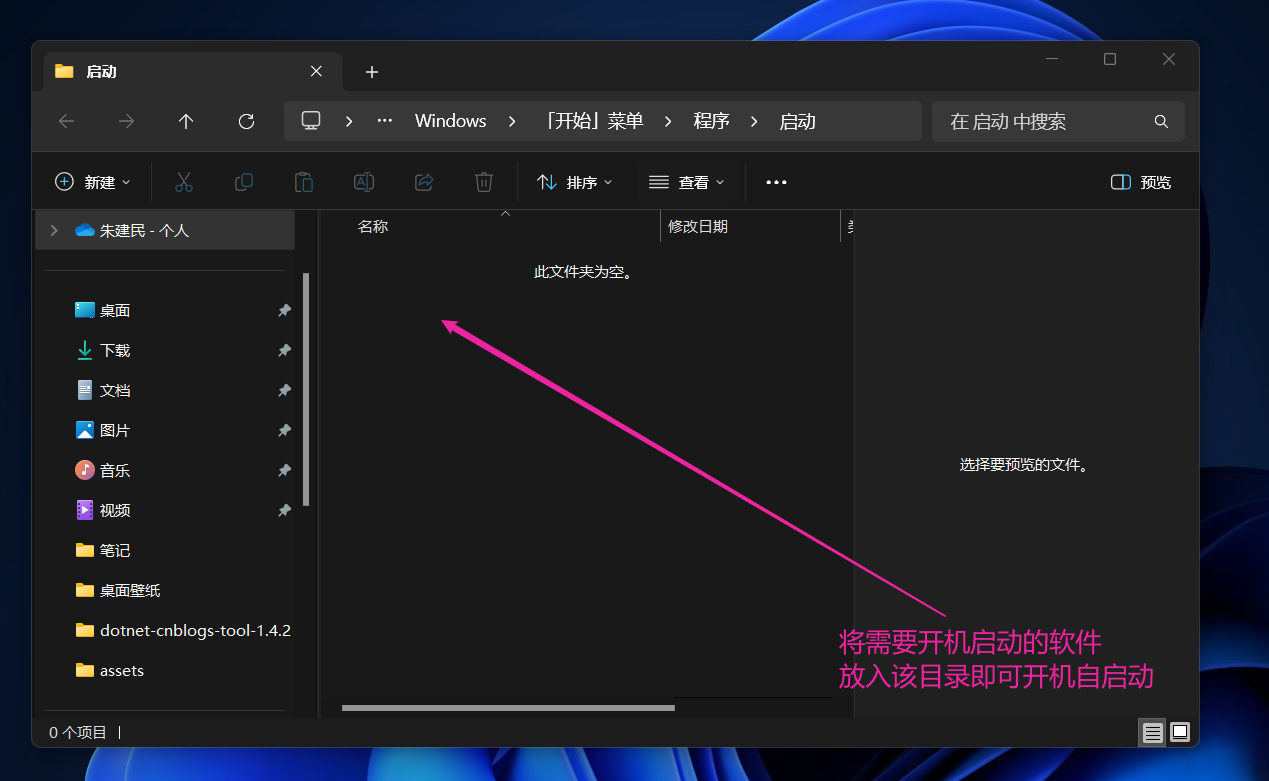Open the 查看 view menu

(687, 182)
